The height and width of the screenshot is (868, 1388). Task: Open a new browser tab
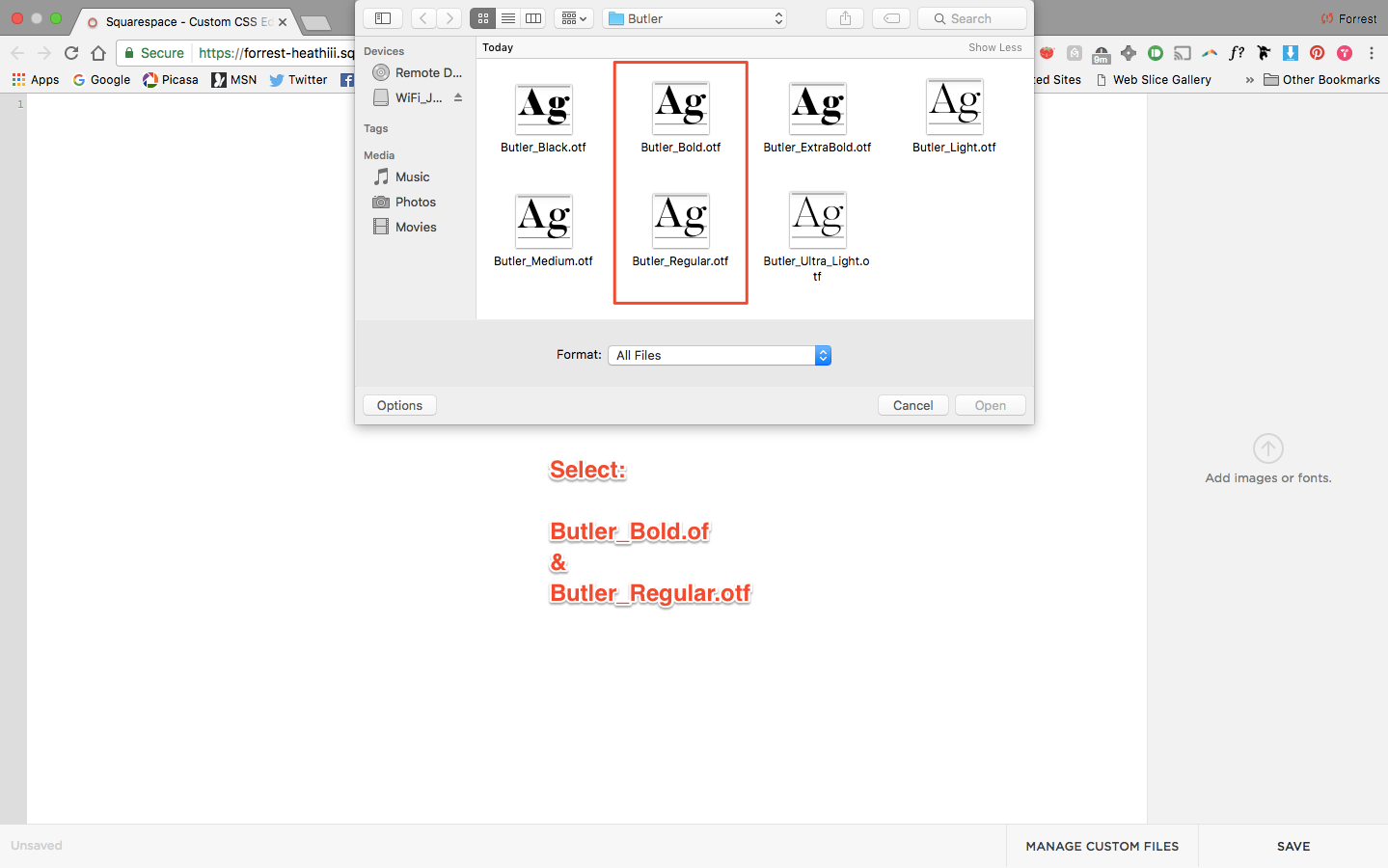pos(315,22)
